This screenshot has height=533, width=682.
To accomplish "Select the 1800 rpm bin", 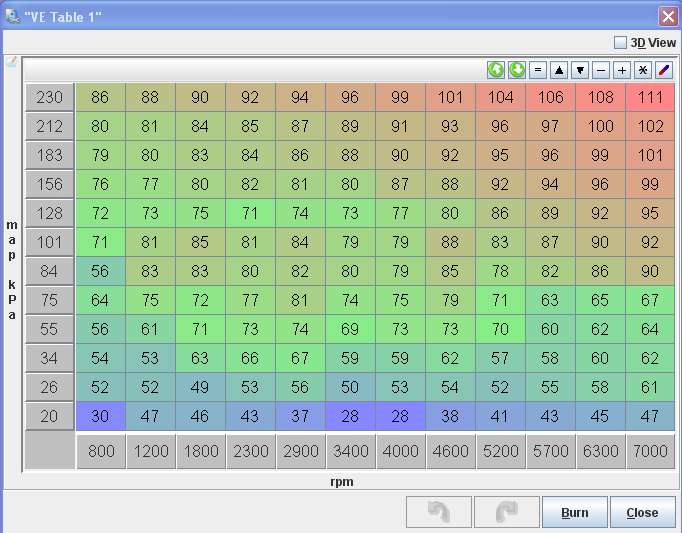I will (201, 451).
